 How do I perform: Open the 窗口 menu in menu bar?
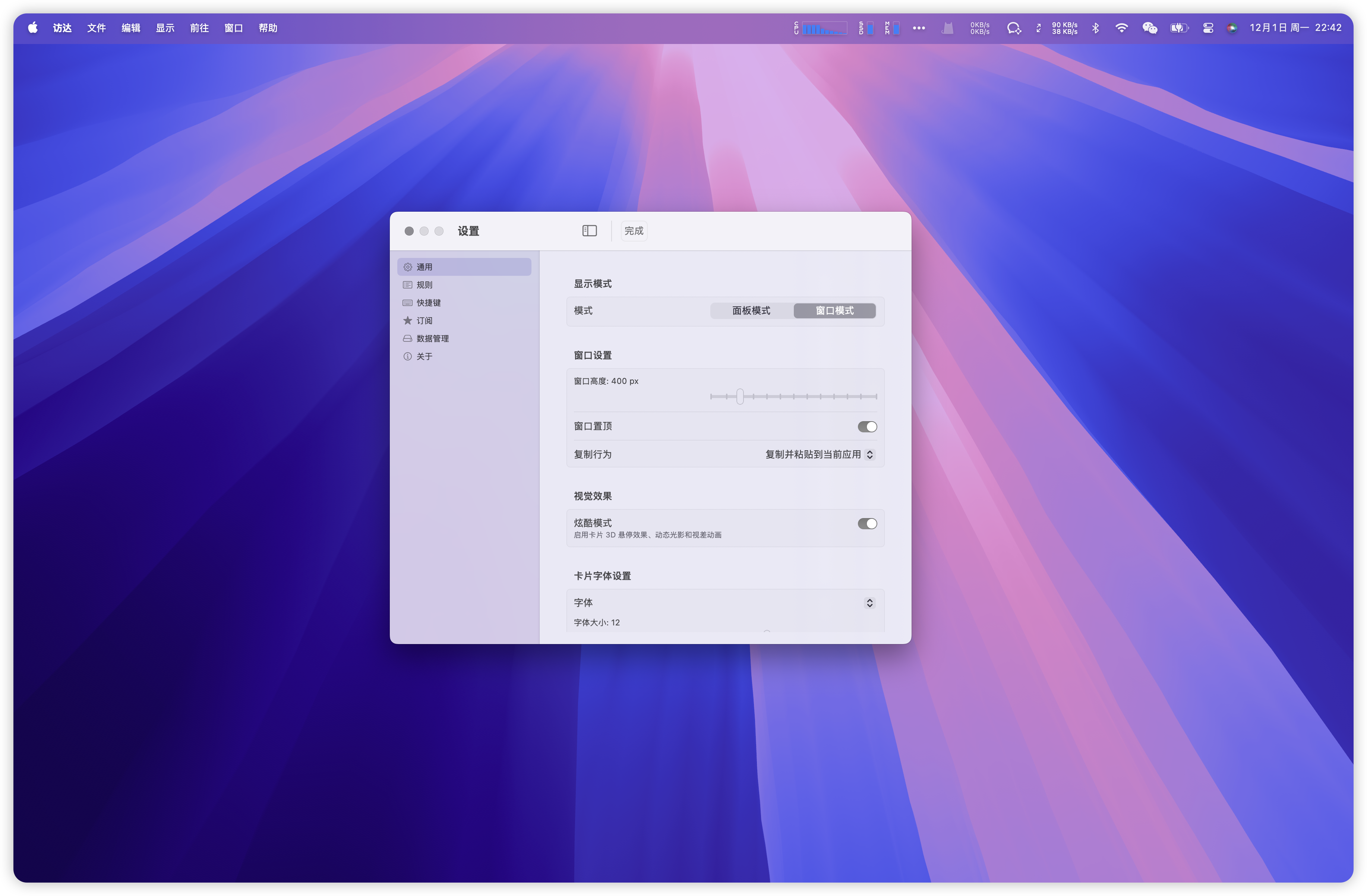click(233, 28)
